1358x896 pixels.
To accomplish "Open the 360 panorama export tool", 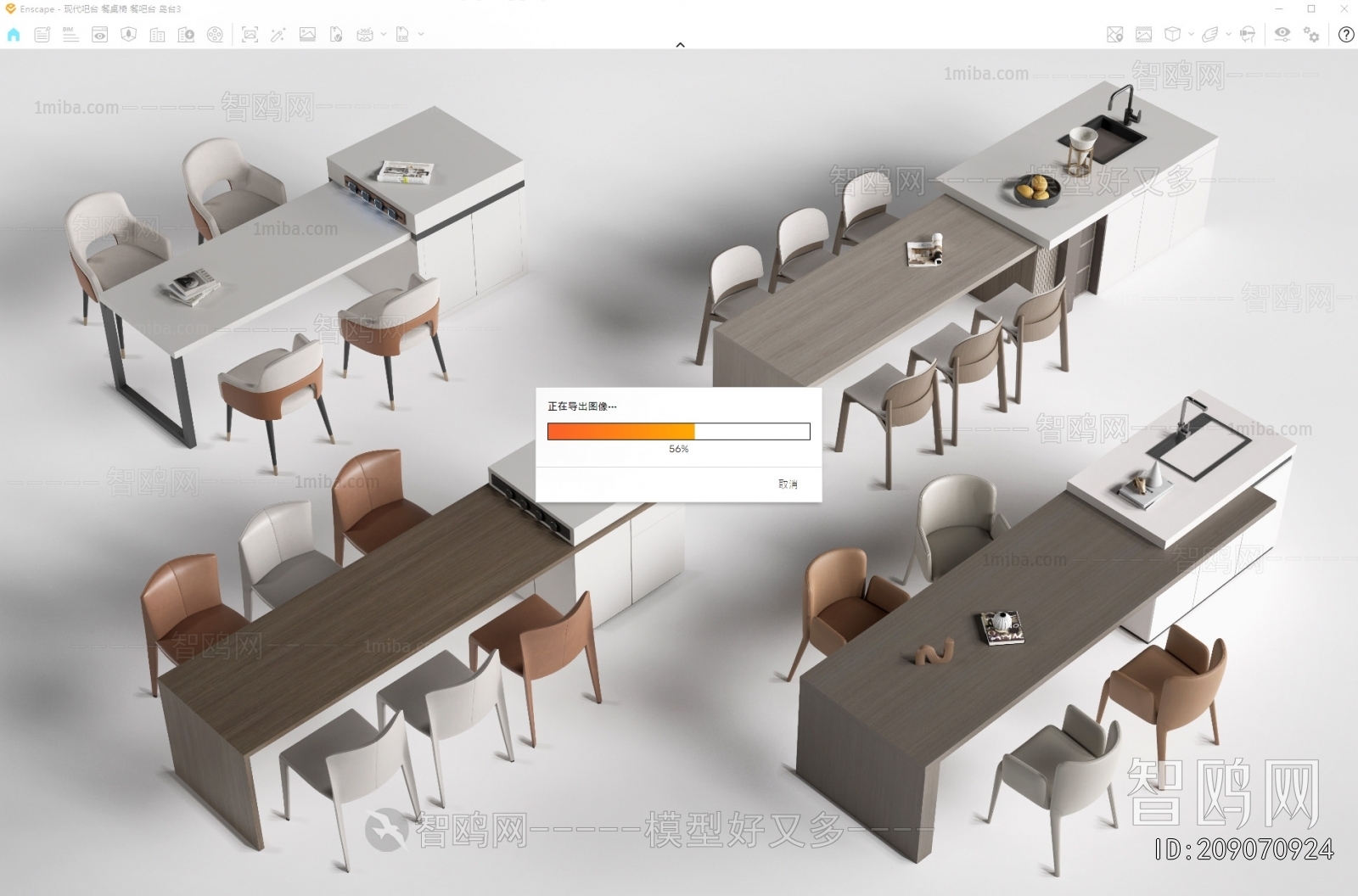I will click(x=364, y=36).
